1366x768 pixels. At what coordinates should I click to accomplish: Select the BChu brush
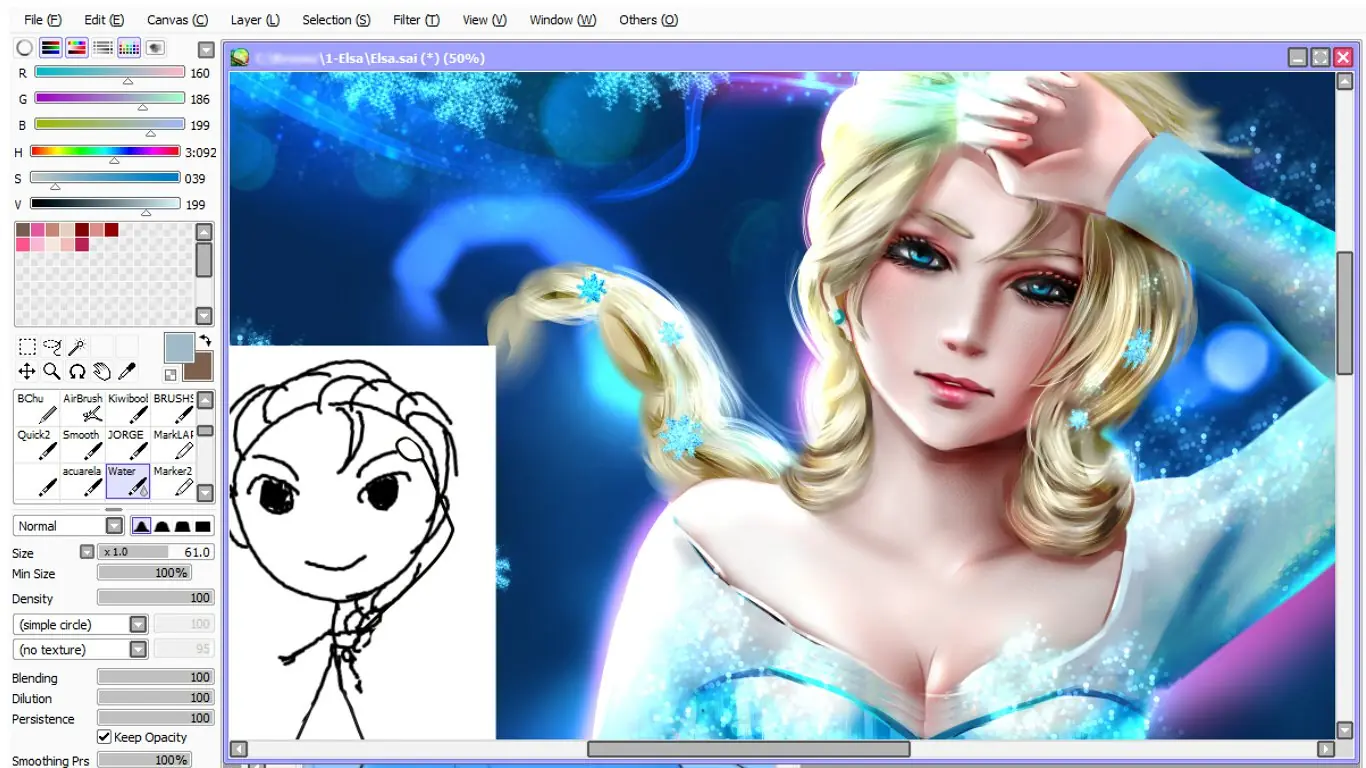tap(37, 408)
